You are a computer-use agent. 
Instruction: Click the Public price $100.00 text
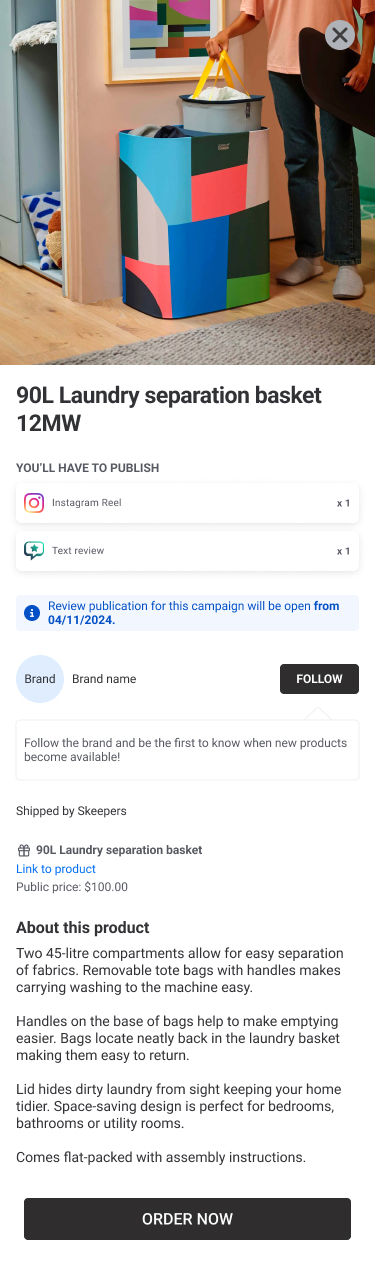click(72, 887)
